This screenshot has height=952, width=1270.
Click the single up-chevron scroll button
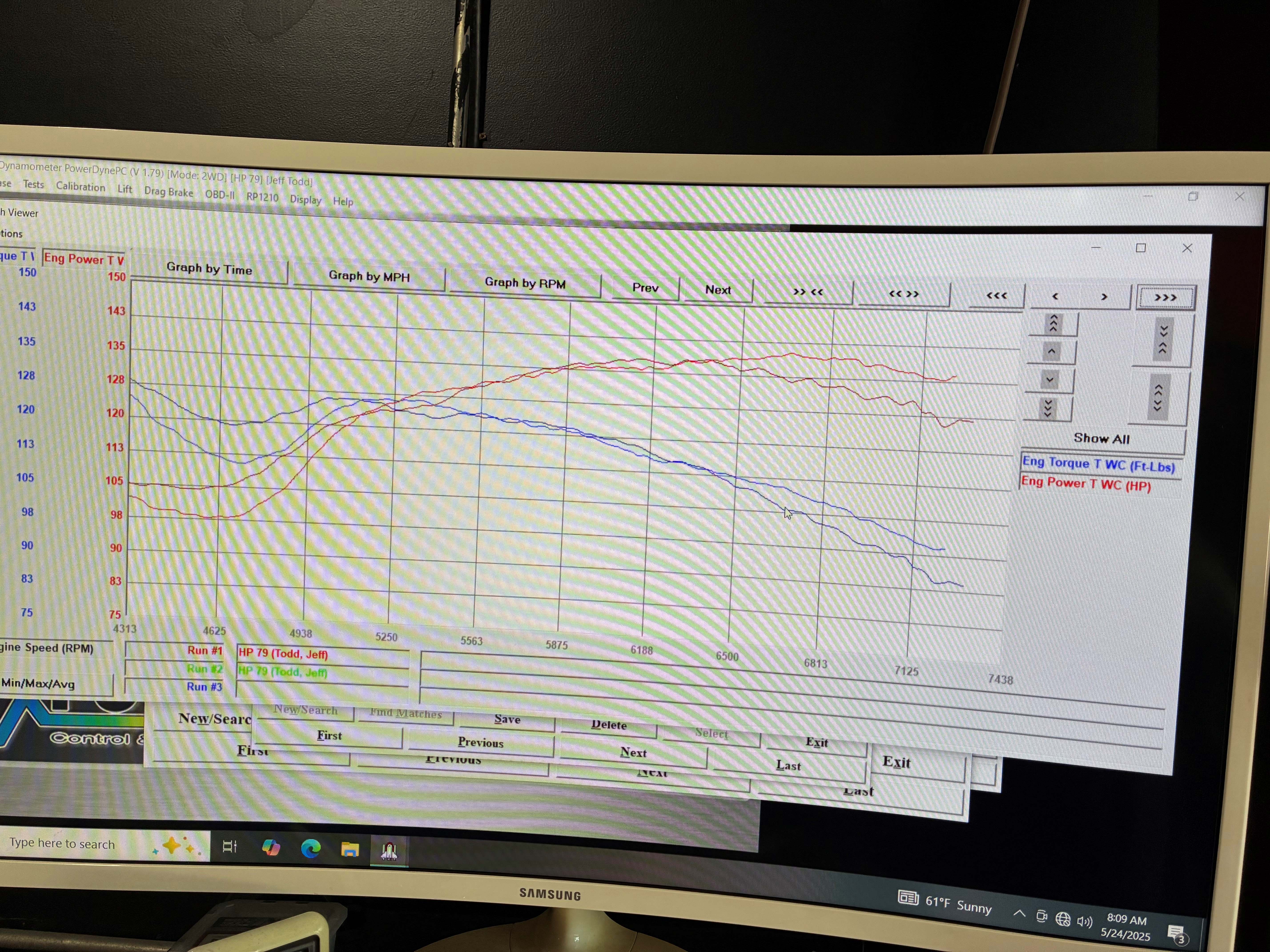click(x=1052, y=351)
